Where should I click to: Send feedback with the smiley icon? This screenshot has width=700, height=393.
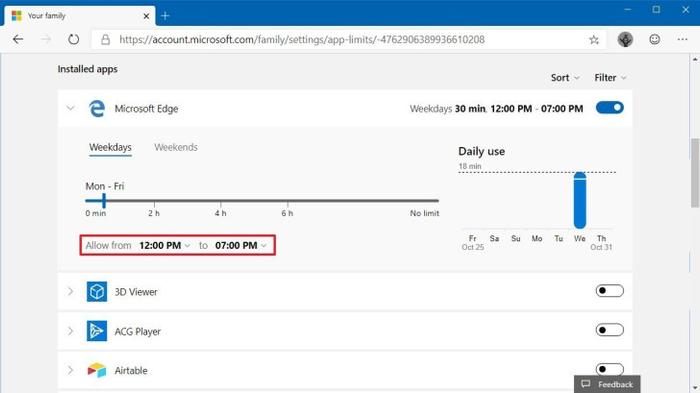coord(654,39)
